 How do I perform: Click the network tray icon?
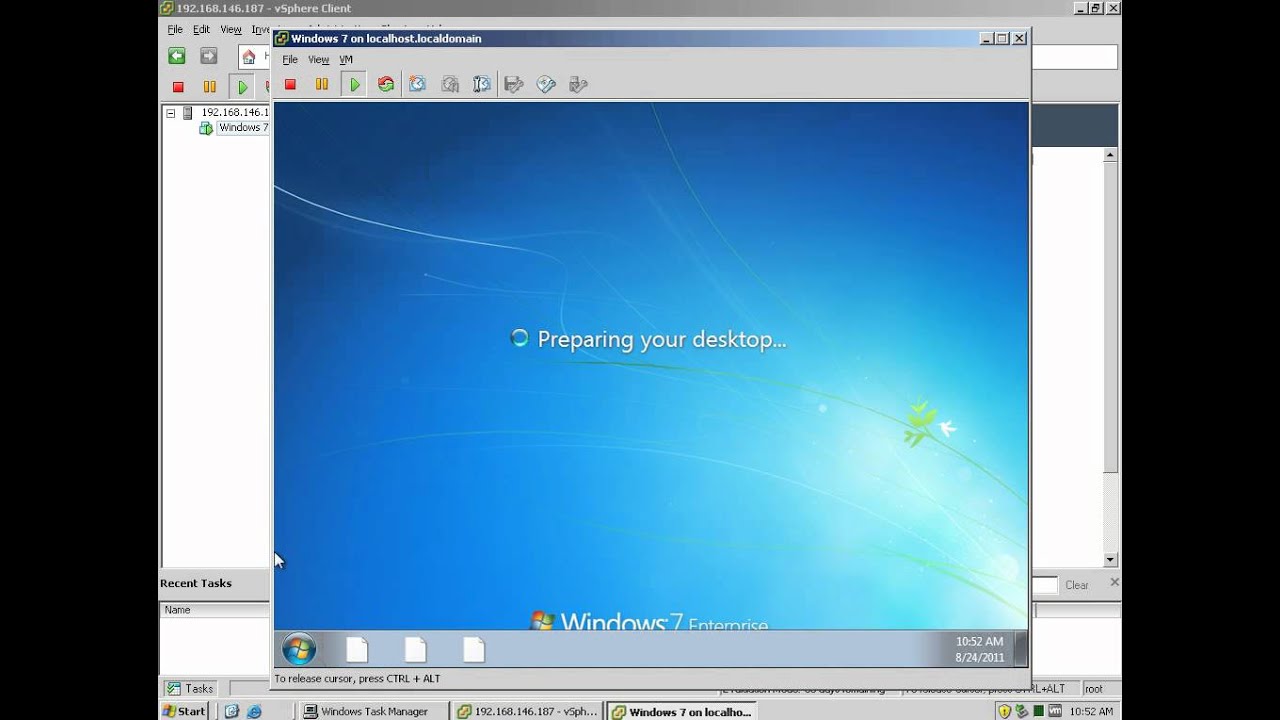1021,712
